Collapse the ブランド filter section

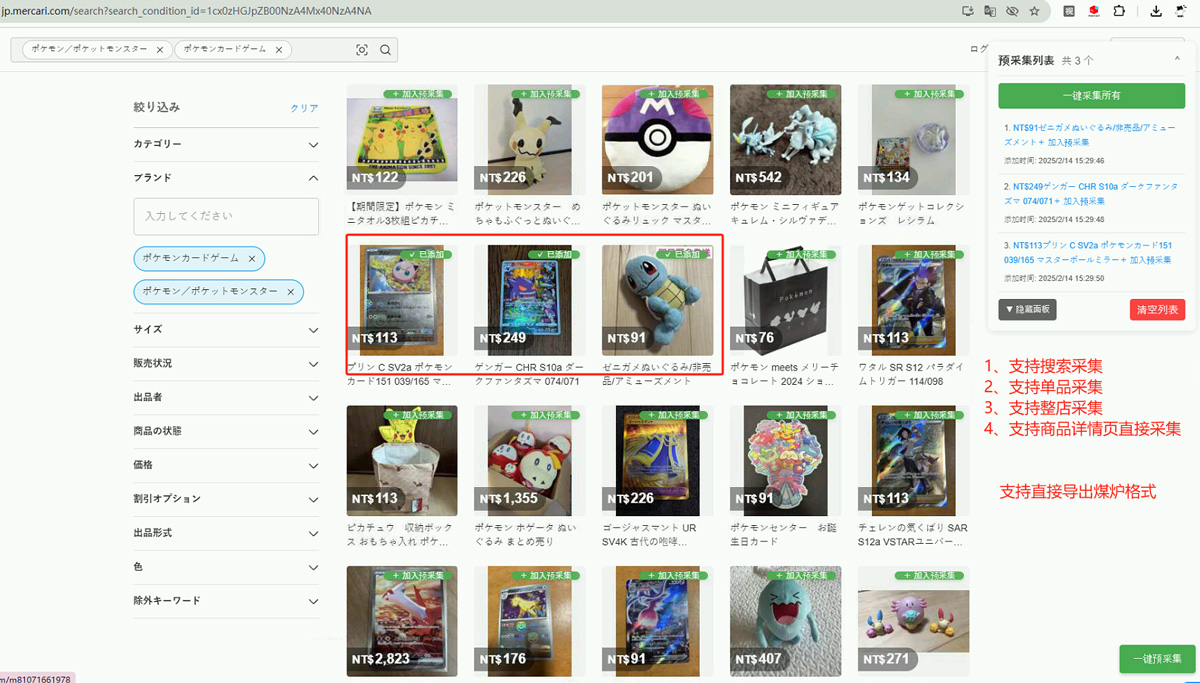click(x=313, y=178)
